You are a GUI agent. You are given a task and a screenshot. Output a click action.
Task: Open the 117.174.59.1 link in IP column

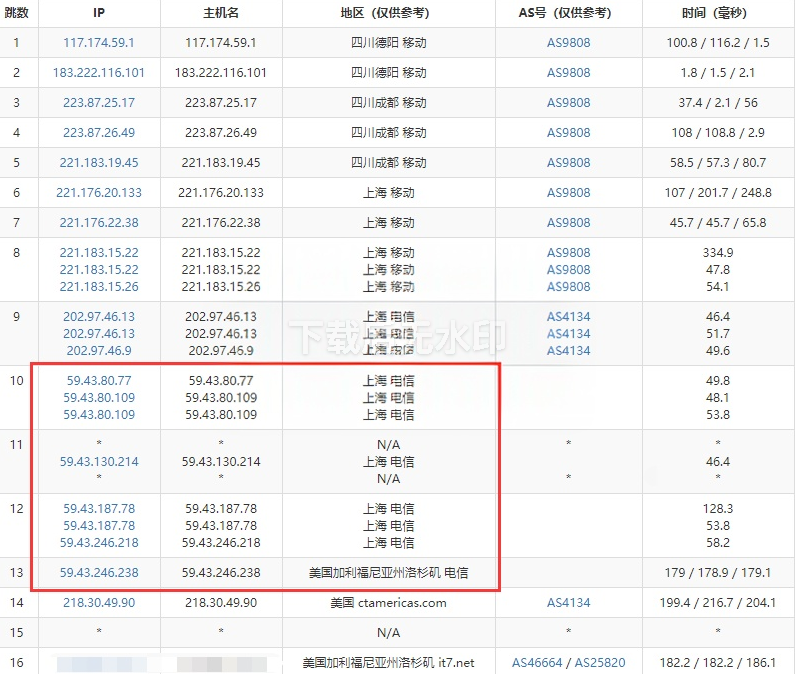pyautogui.click(x=98, y=43)
